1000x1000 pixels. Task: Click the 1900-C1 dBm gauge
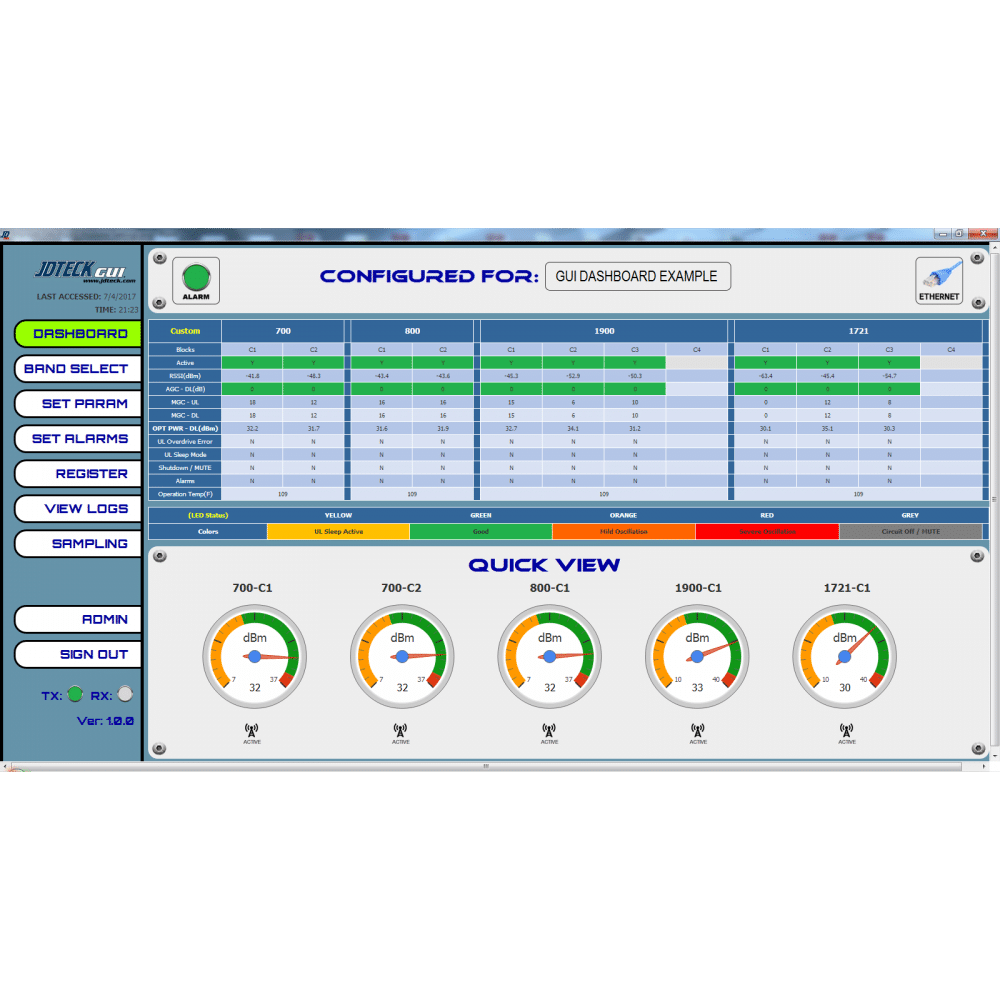pos(697,655)
